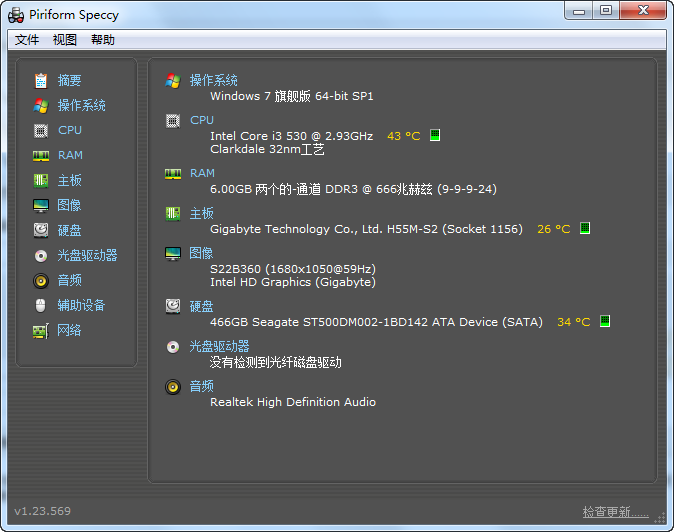Click disc icon beside 光盘驱动器 heading in summary
Image resolution: width=674 pixels, height=532 pixels.
click(x=173, y=347)
